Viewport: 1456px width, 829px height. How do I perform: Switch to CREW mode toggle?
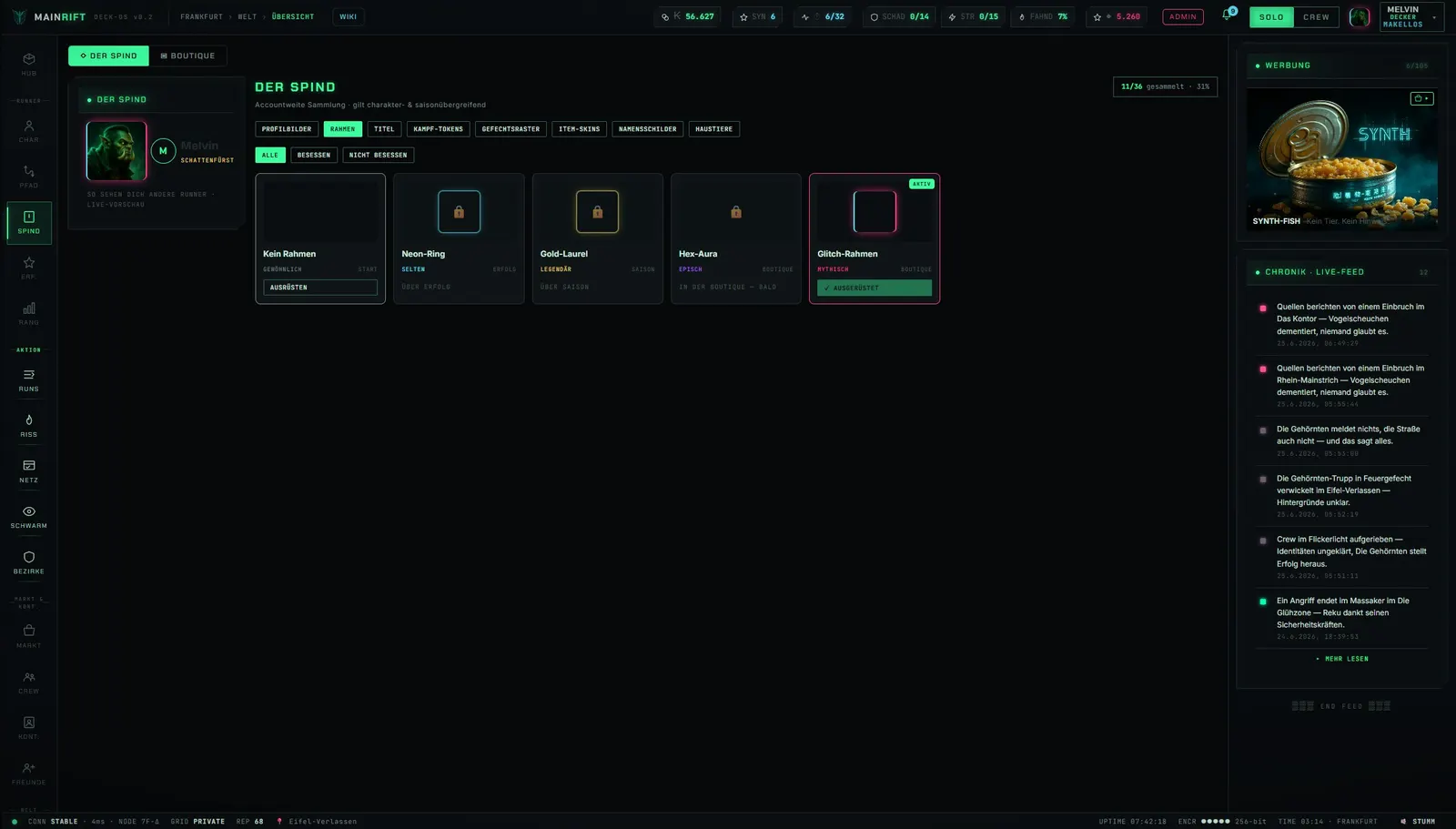[x=1316, y=16]
